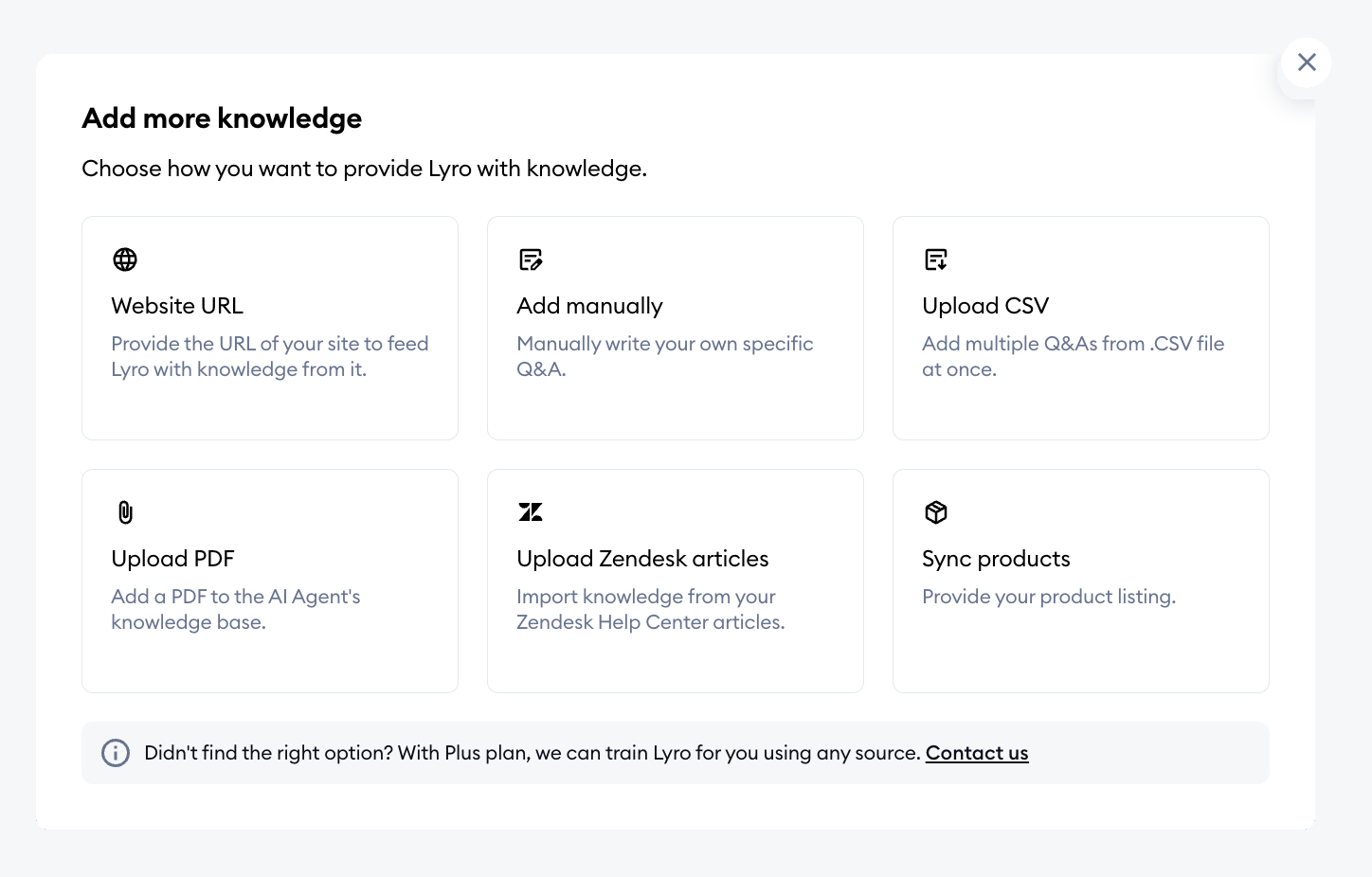The height and width of the screenshot is (877, 1372).
Task: Click the Zendesk logo icon
Action: click(531, 512)
